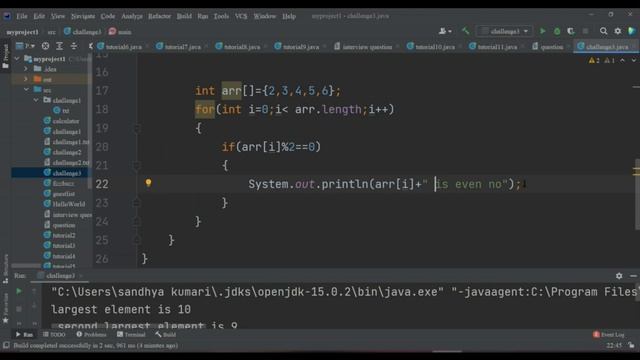Screen dimensions: 640x360
Task: Collapse all in Project panel toolbar
Action: pos(74,46)
